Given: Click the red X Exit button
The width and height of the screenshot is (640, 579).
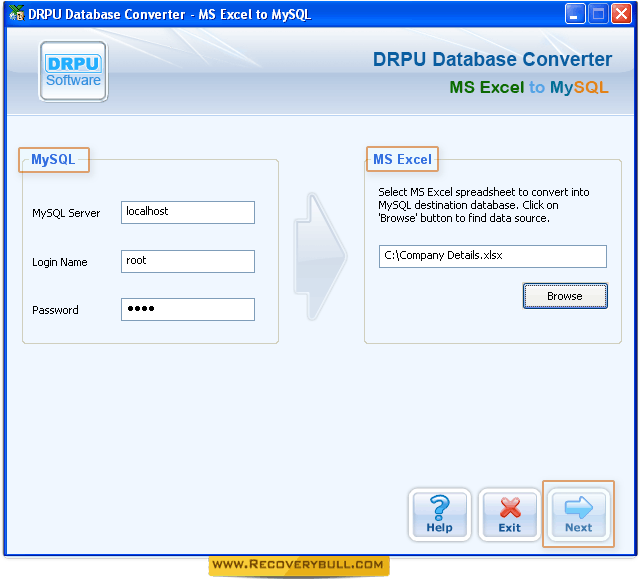Looking at the screenshot, I should coord(509,515).
